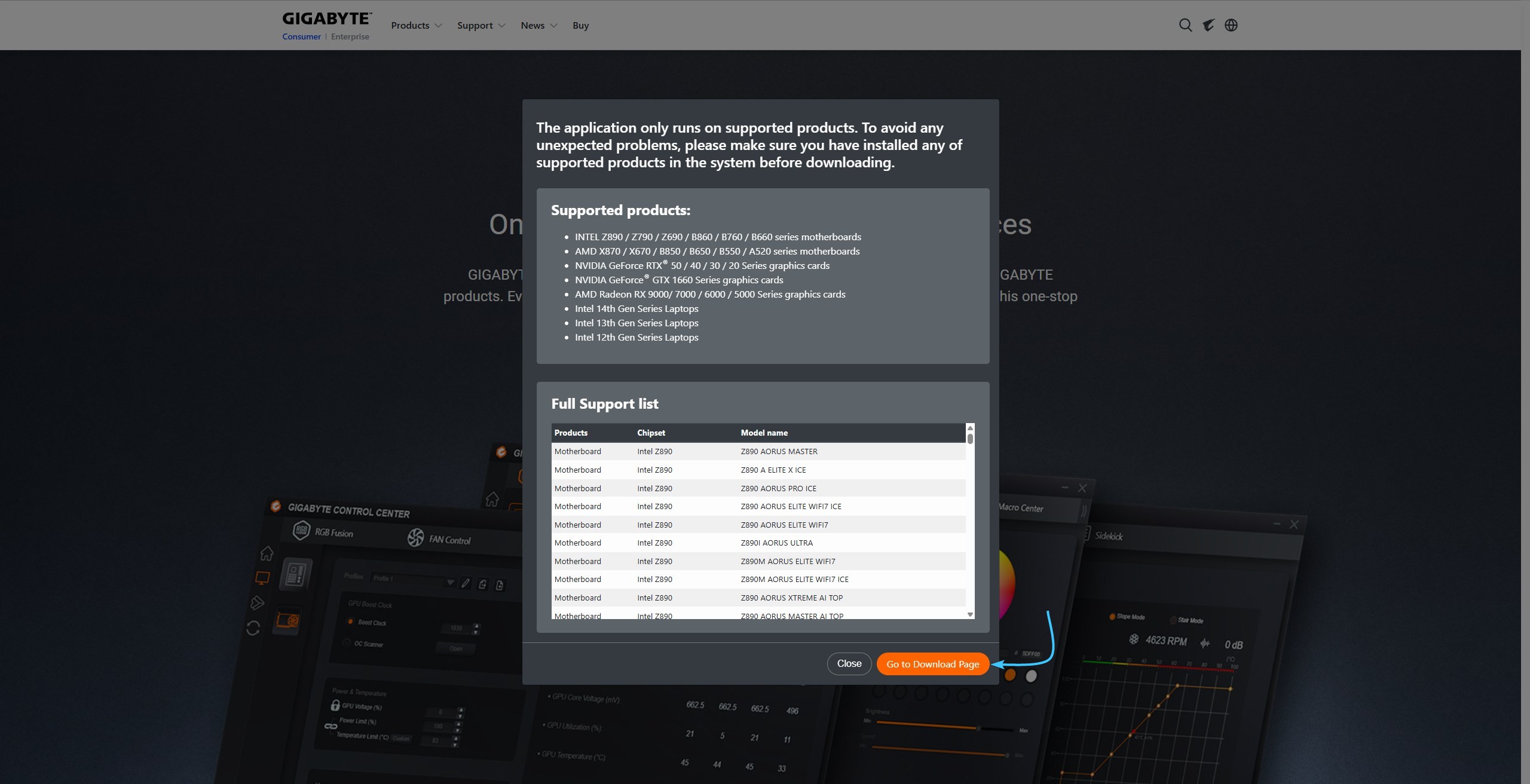Click the globe region selector icon
The height and width of the screenshot is (784, 1530).
pyautogui.click(x=1231, y=25)
